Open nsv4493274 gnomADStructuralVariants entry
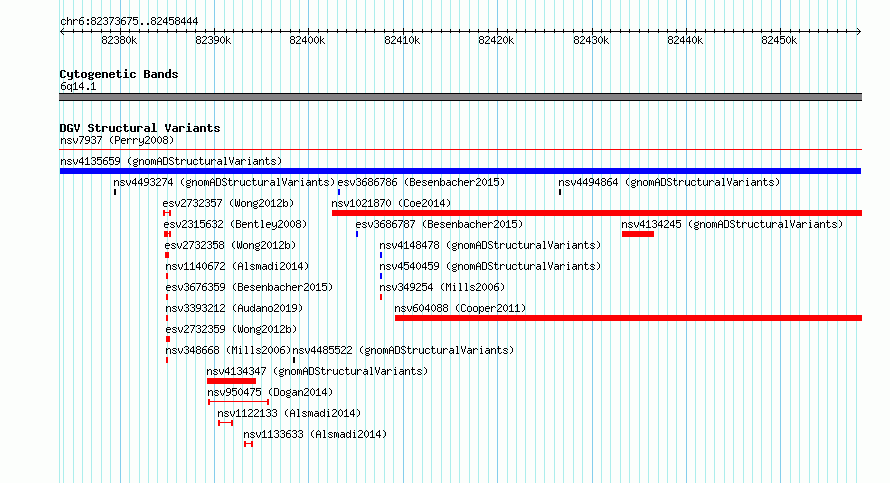Screen dimensions: 890x483 (x=224, y=182)
